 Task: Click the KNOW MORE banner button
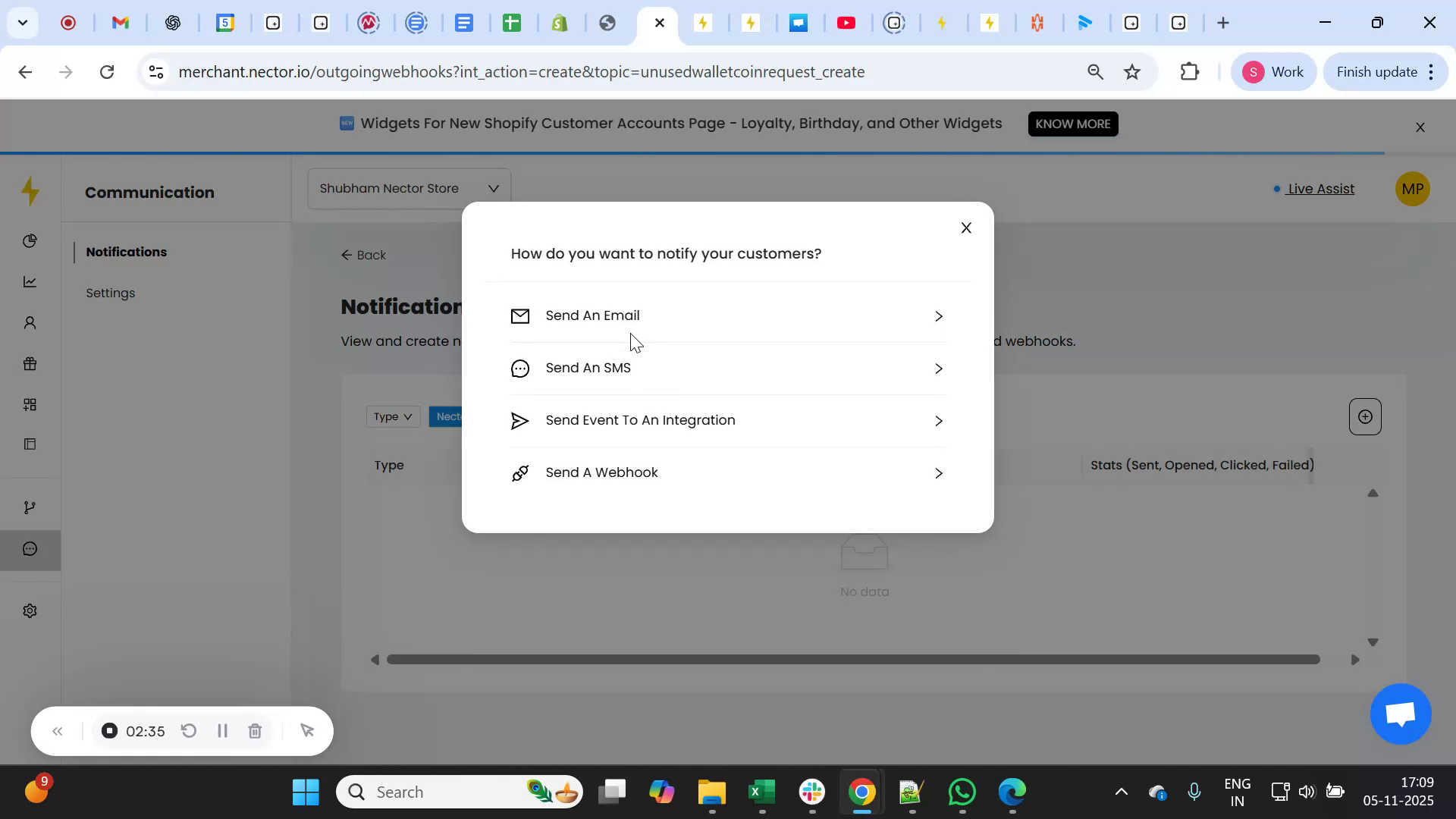click(x=1072, y=124)
